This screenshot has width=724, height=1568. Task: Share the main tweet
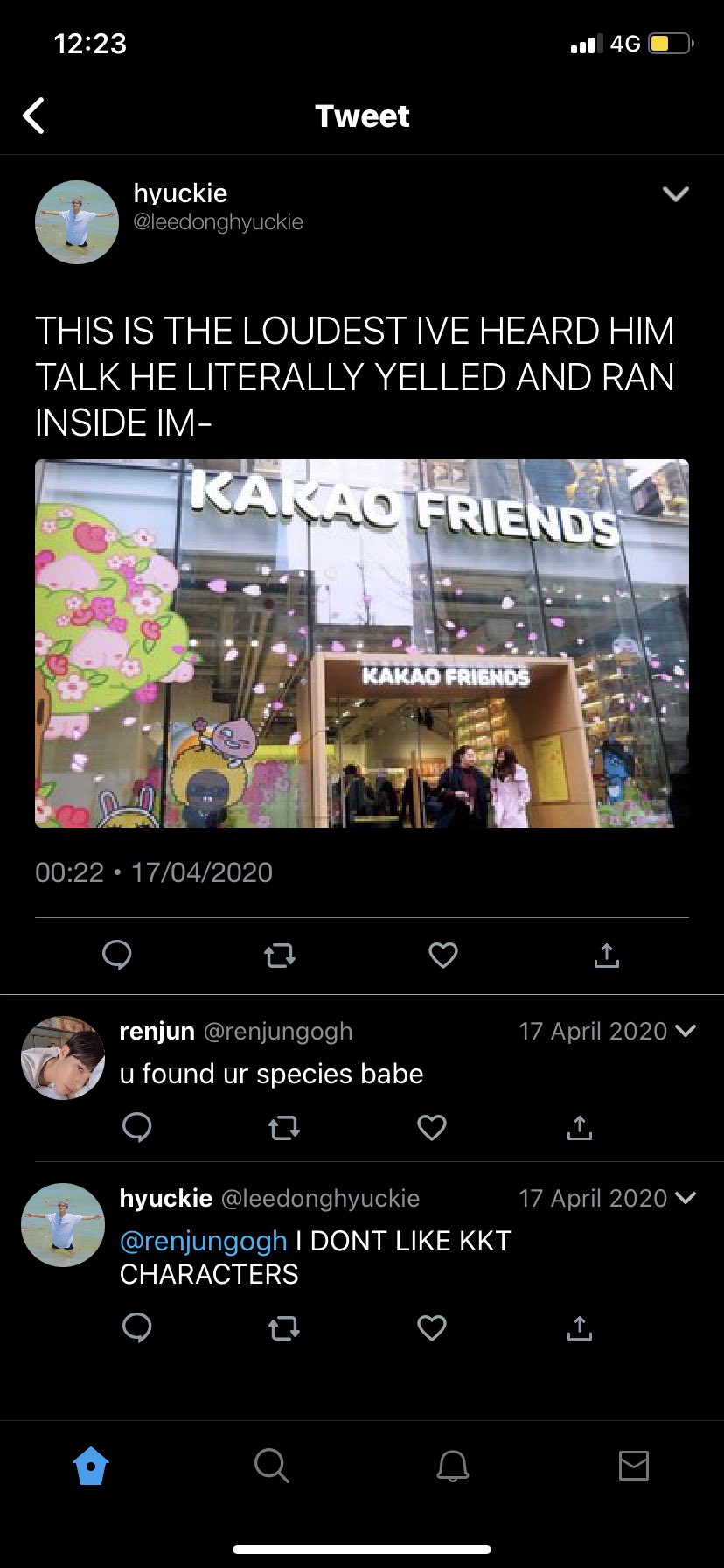(606, 955)
